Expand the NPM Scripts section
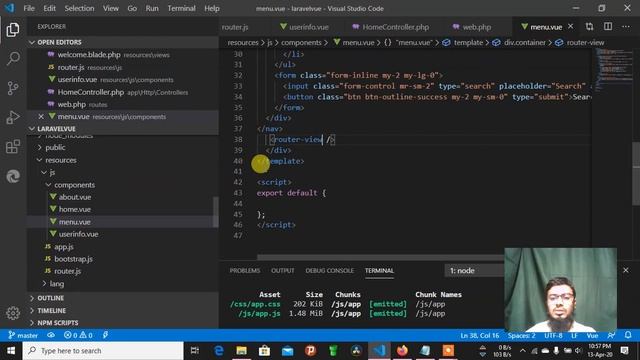Screen dimensions: 640x360 (58, 322)
